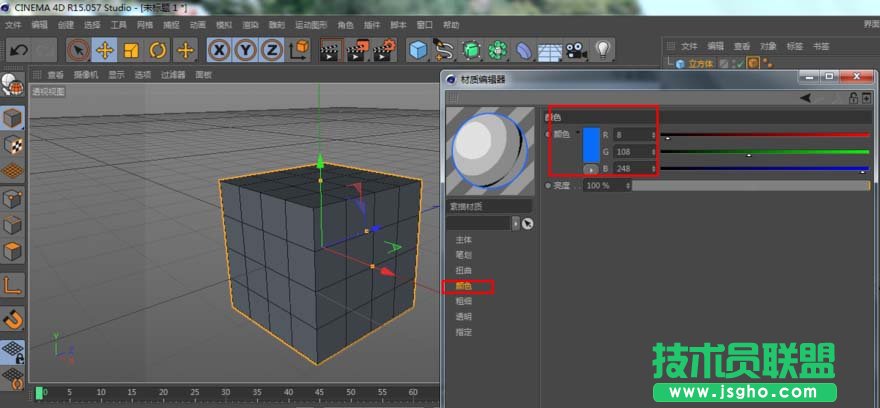Open the 文件 menu in menu bar
The width and height of the screenshot is (880, 408).
tap(13, 24)
